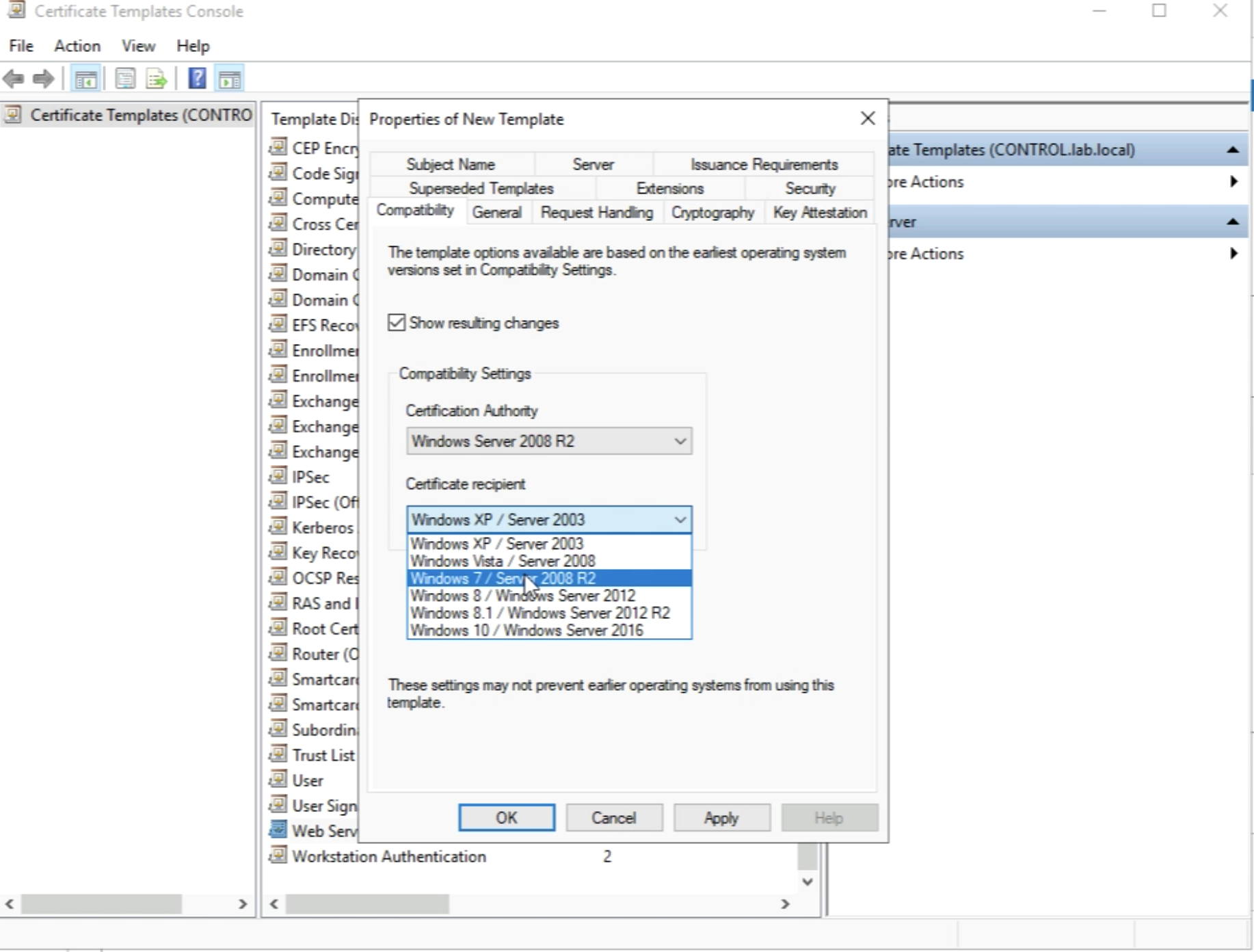
Task: Uncheck Show resulting changes checkbox
Action: (x=397, y=323)
